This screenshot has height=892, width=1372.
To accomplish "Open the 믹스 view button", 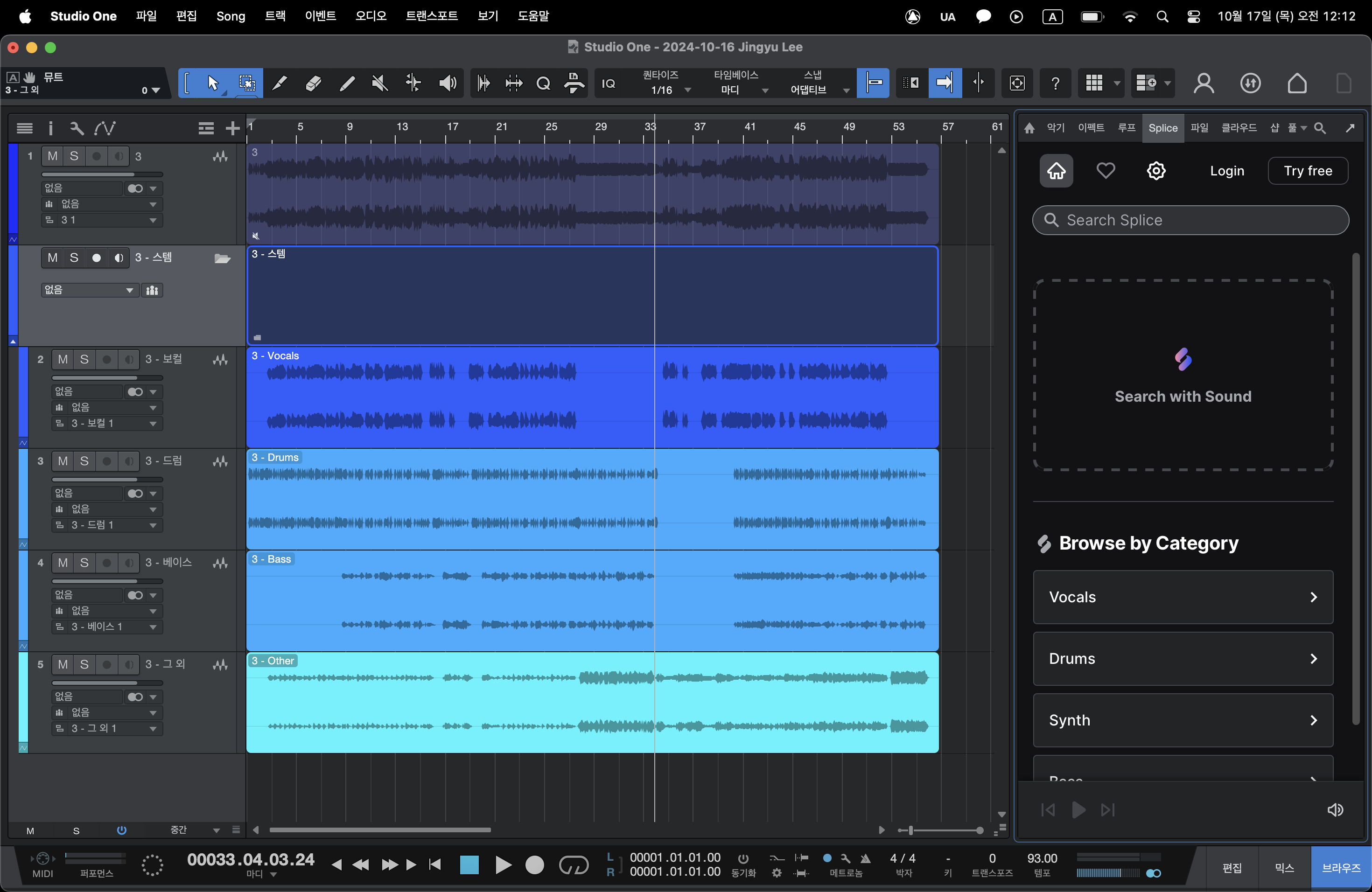I will point(1284,868).
